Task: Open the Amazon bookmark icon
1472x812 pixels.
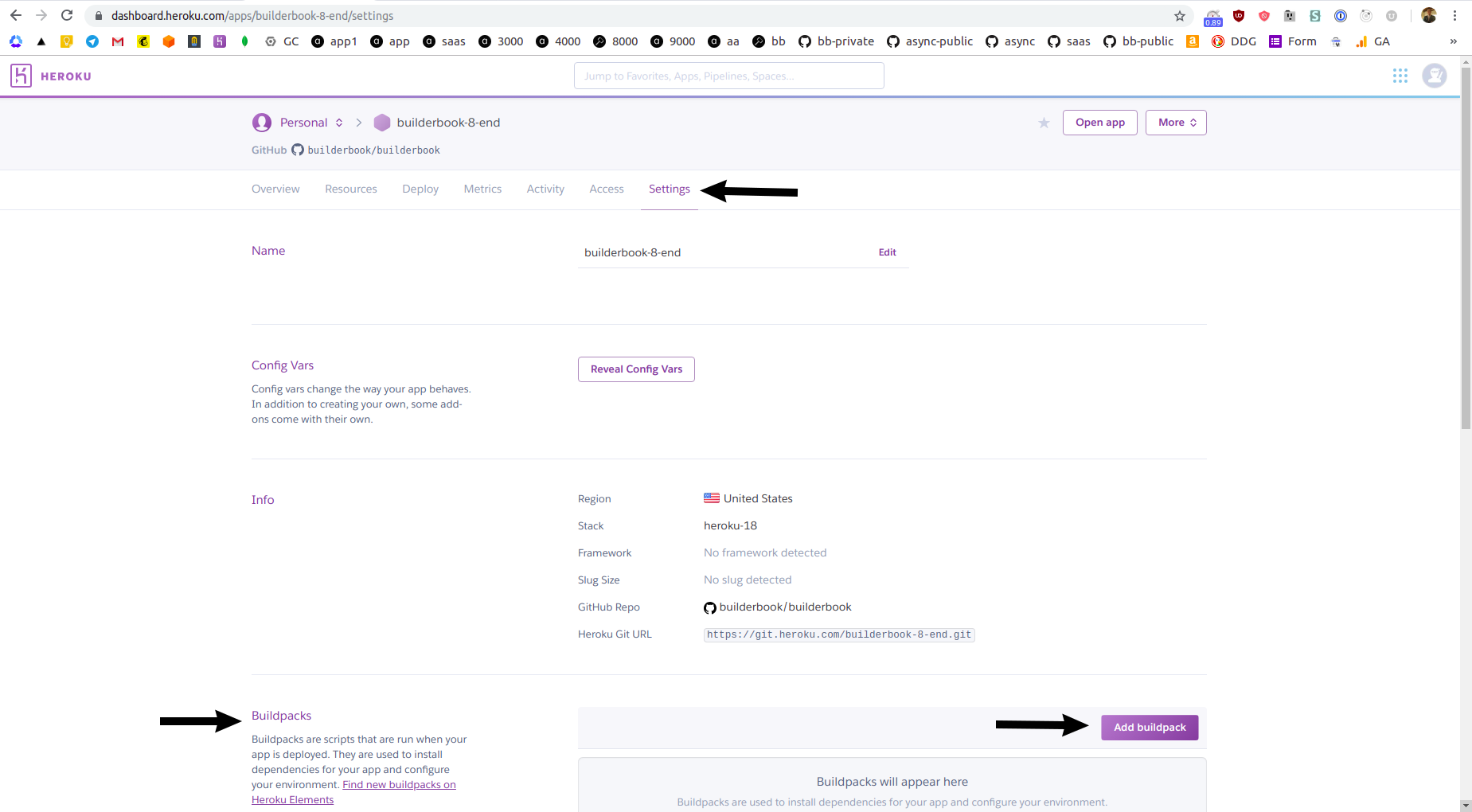Action: [x=1193, y=41]
